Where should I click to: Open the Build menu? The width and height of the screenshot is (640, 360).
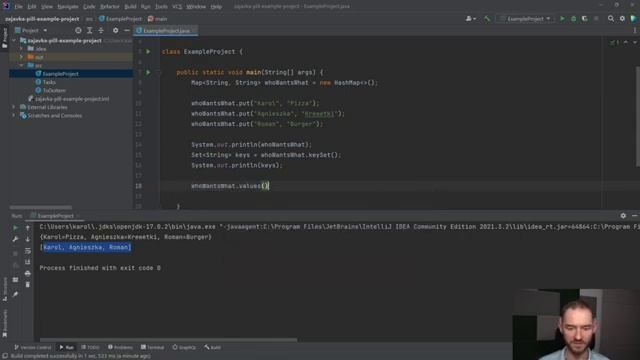(131, 7)
